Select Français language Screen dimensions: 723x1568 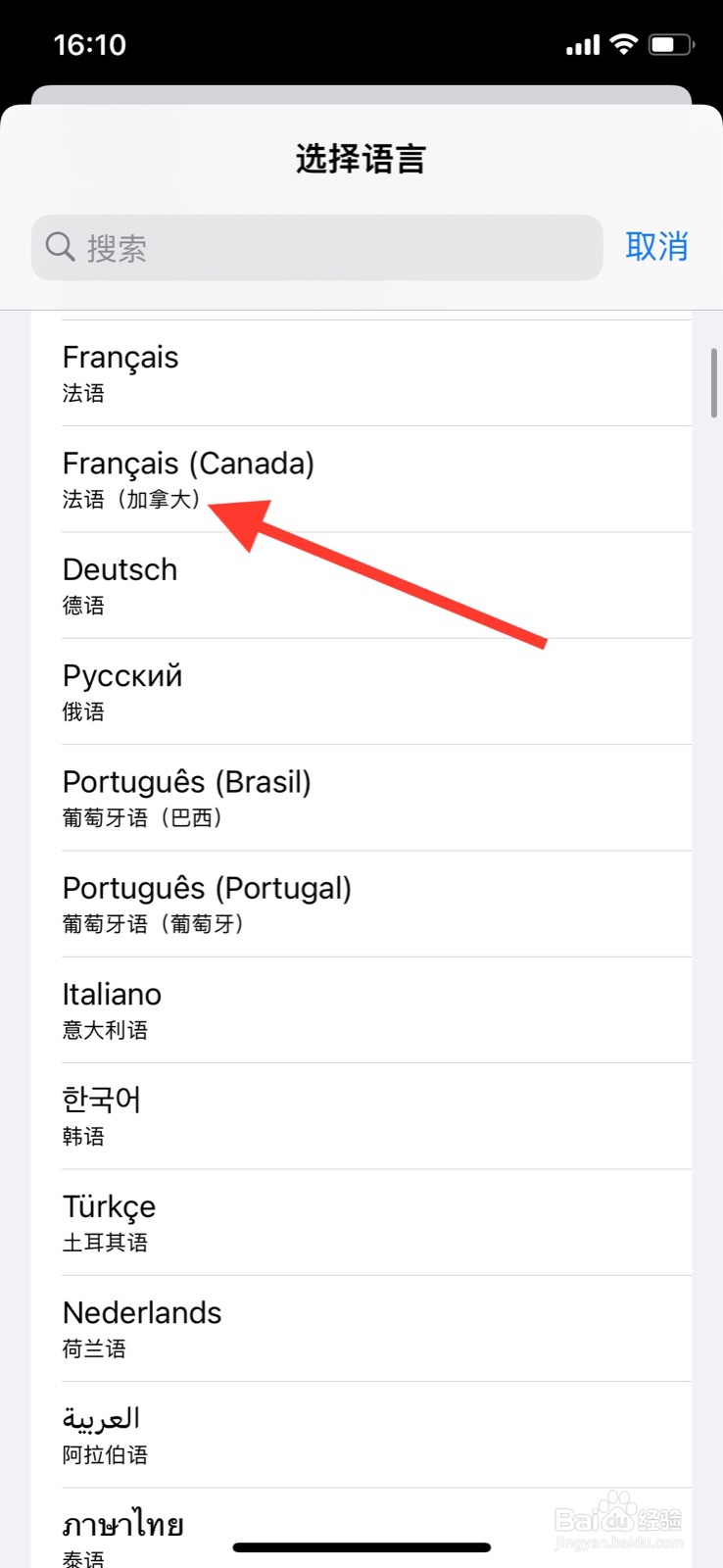pos(361,373)
